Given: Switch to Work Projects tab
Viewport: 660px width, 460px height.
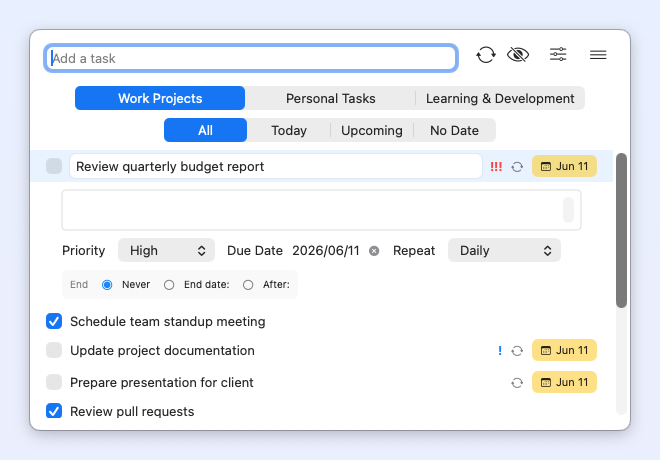Looking at the screenshot, I should click(x=160, y=98).
